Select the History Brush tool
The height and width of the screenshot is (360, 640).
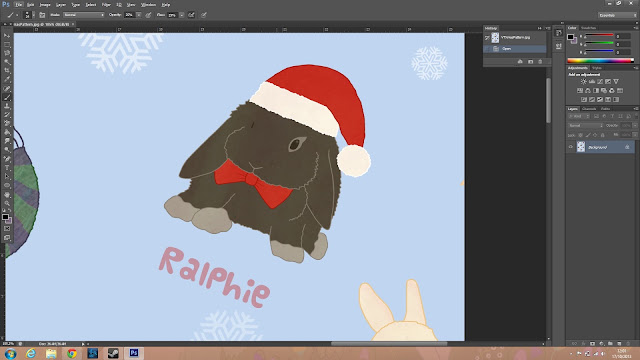(x=7, y=115)
